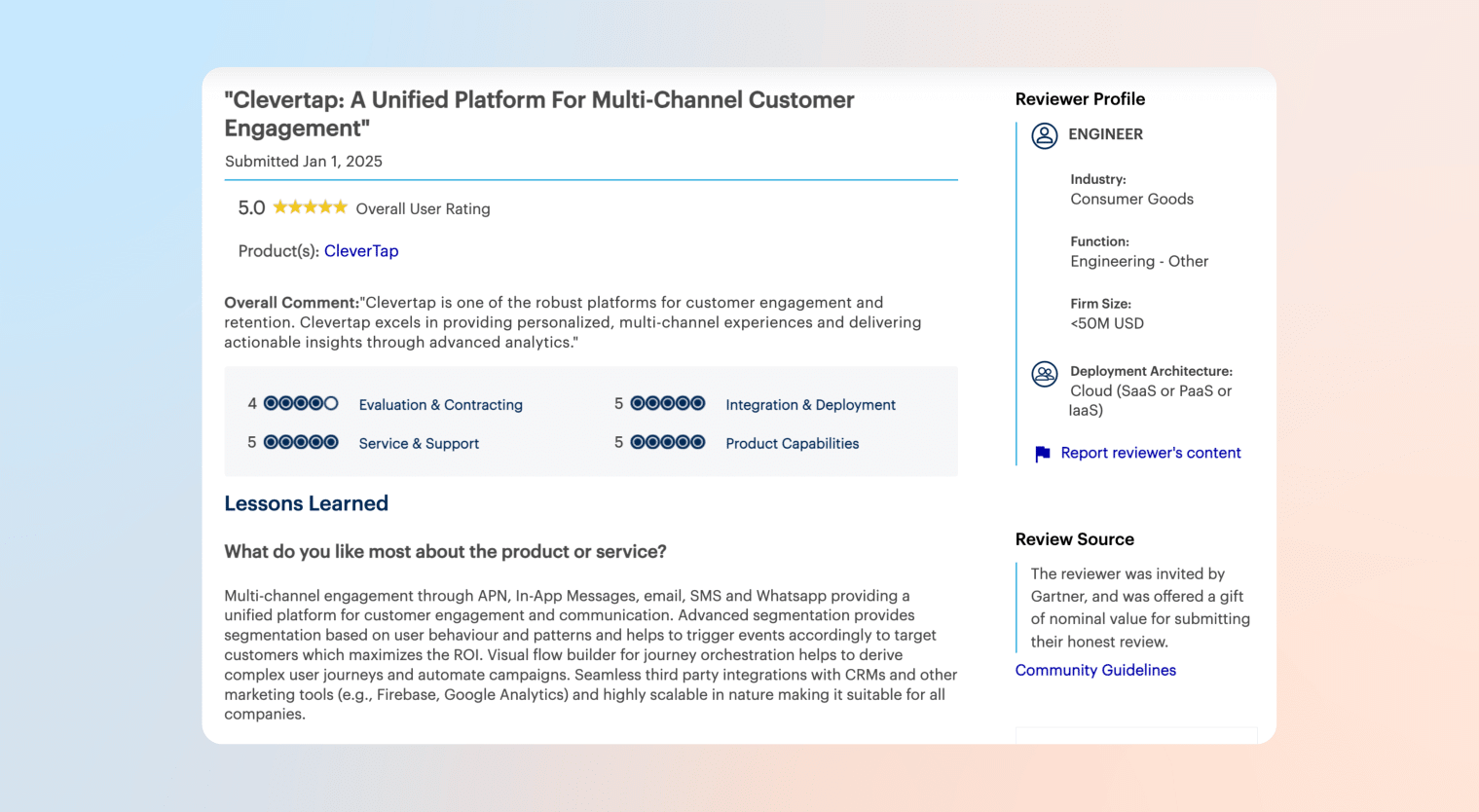The height and width of the screenshot is (812, 1479).
Task: Select the middle star in the 5.0 rating
Action: (x=310, y=206)
